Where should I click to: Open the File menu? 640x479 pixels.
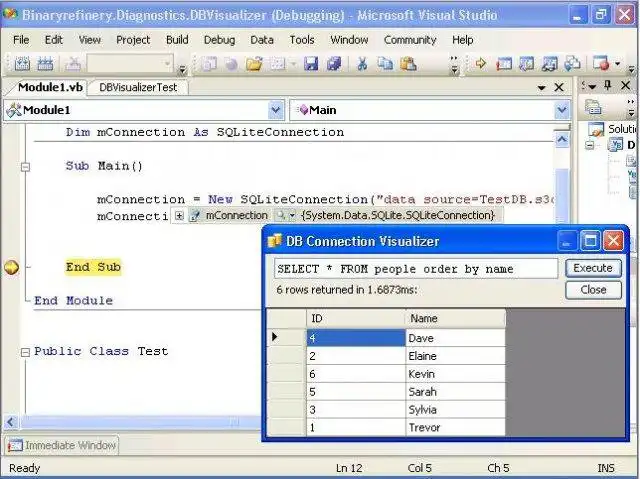coord(21,40)
